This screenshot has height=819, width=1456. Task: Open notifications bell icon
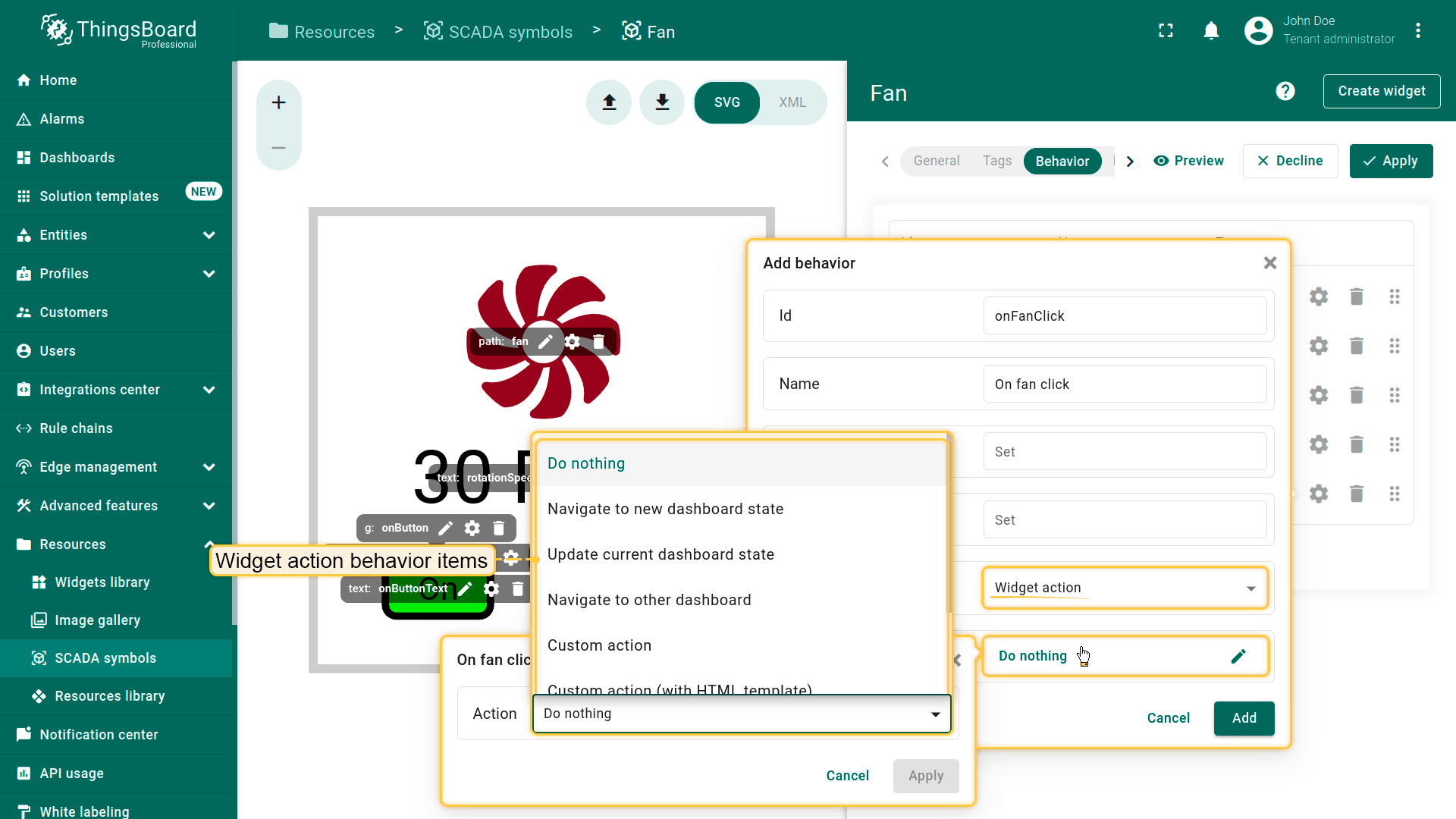point(1211,31)
